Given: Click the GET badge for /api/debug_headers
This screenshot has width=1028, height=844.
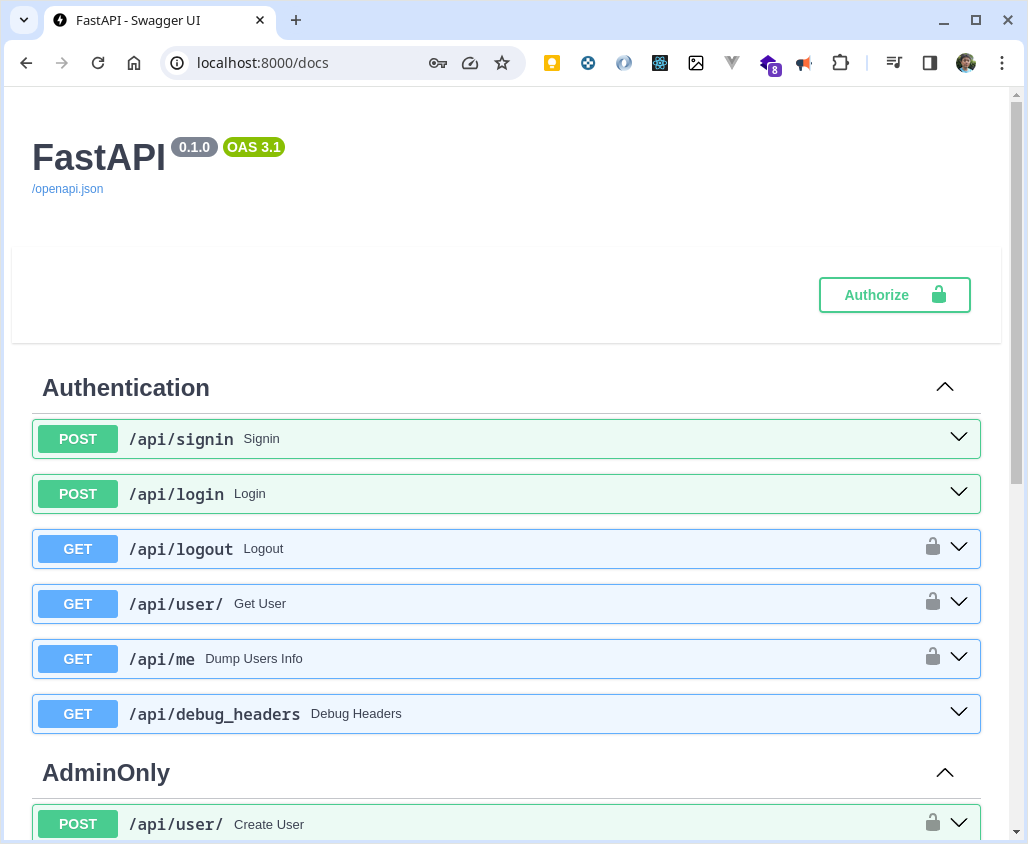Looking at the screenshot, I should coord(78,715).
